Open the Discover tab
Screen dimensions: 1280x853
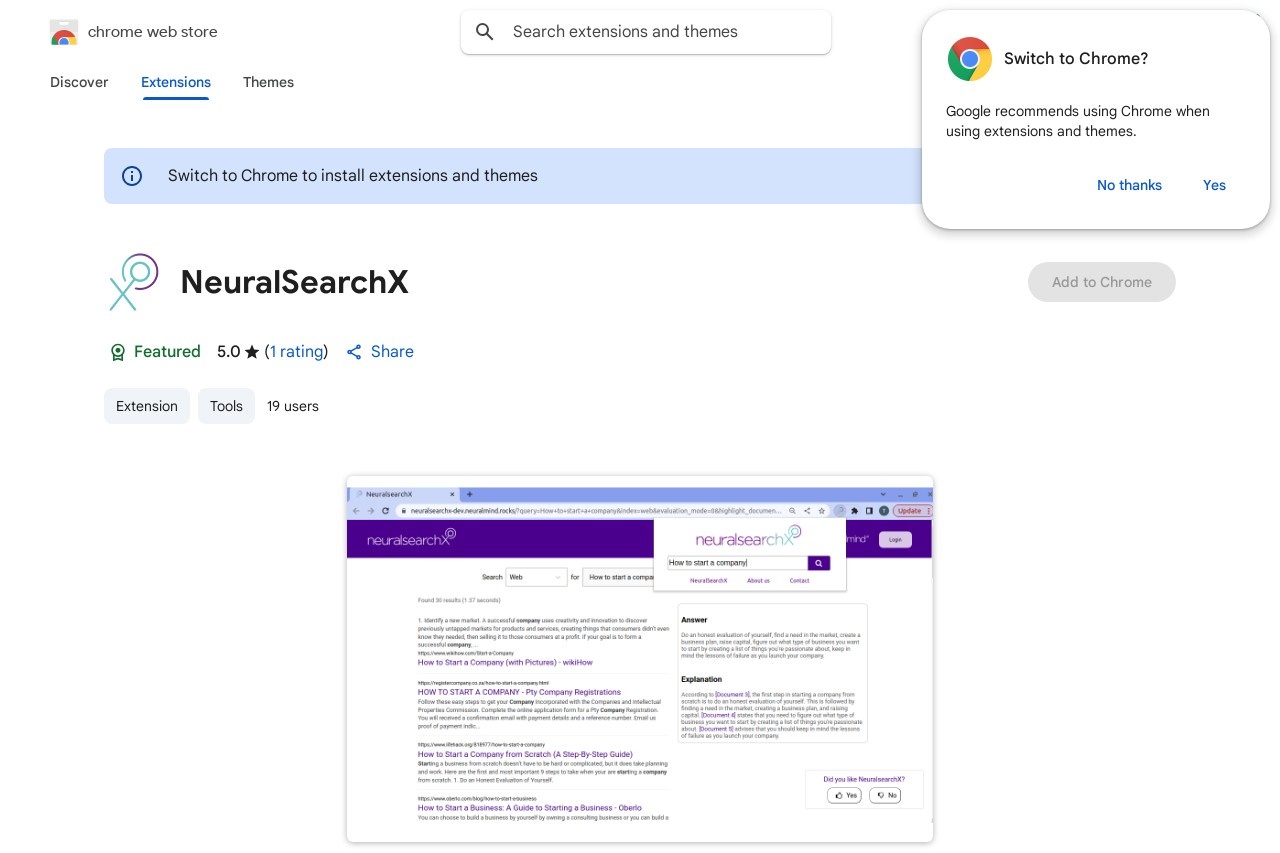(79, 82)
